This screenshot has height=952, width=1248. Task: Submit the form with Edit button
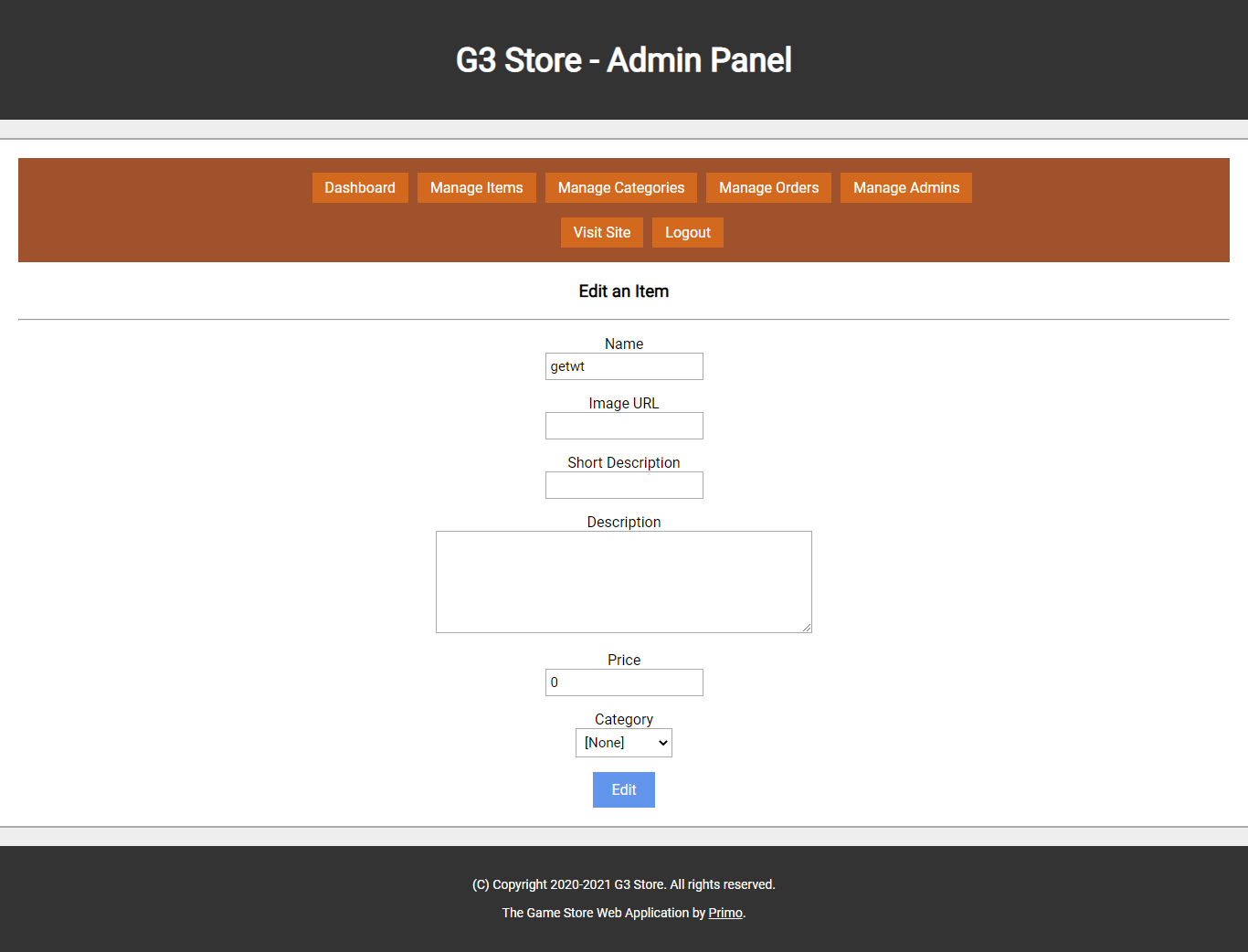click(x=624, y=789)
